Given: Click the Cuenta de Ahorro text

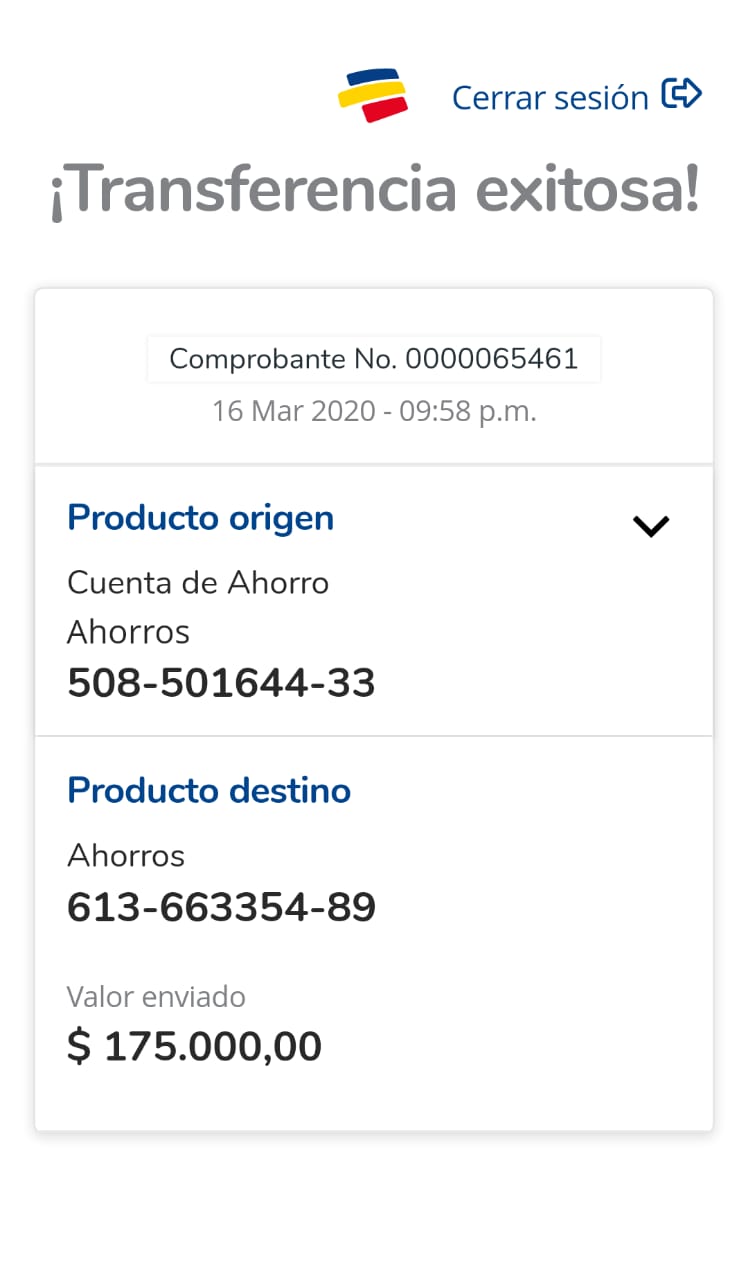Looking at the screenshot, I should click(198, 582).
